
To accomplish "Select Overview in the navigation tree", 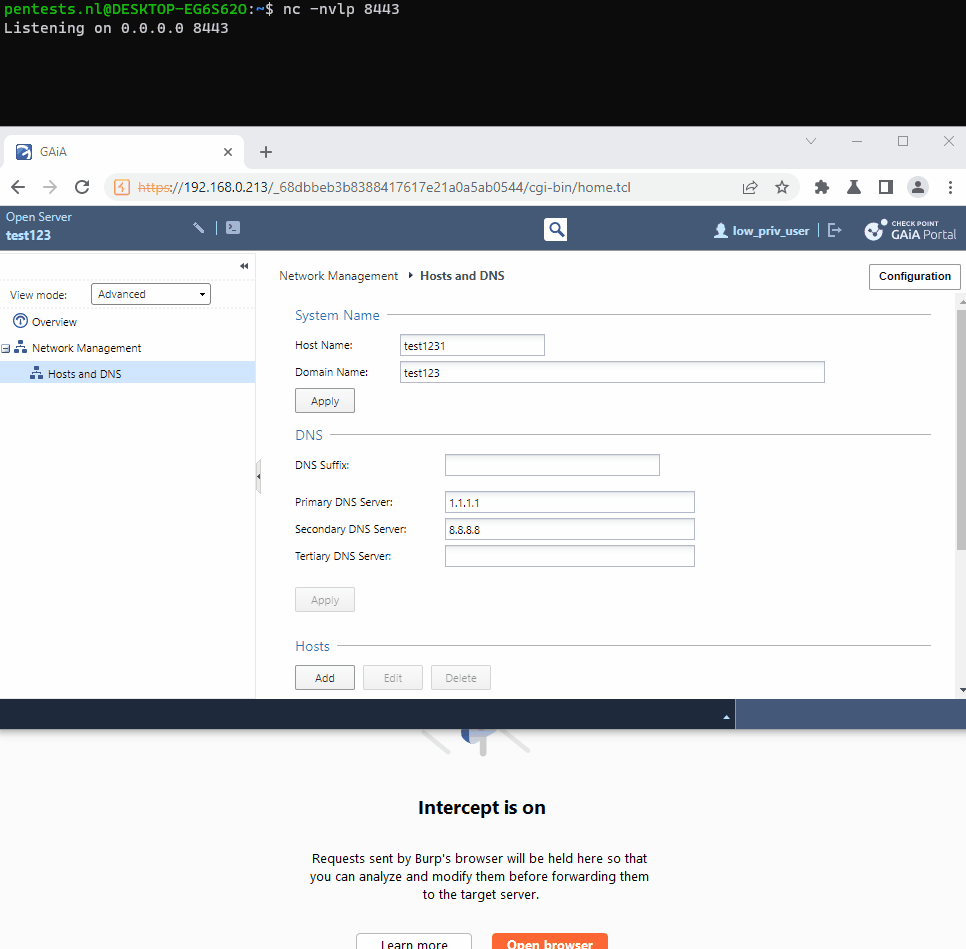I will click(54, 322).
